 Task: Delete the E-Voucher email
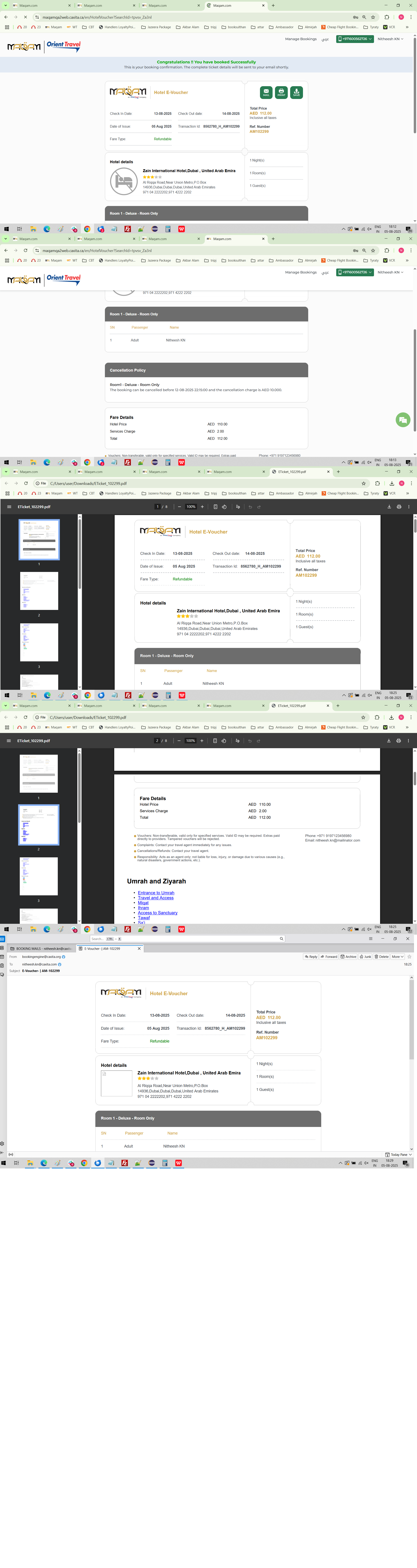pos(382,956)
